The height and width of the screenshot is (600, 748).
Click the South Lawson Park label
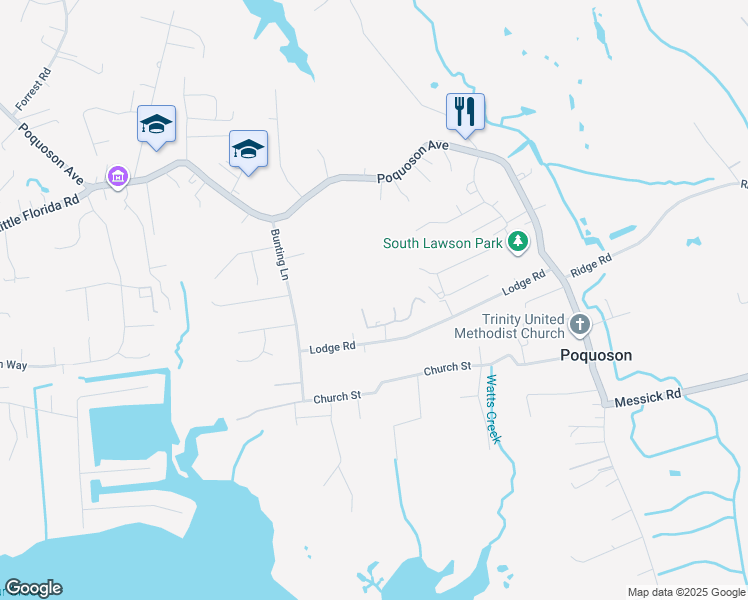point(442,243)
